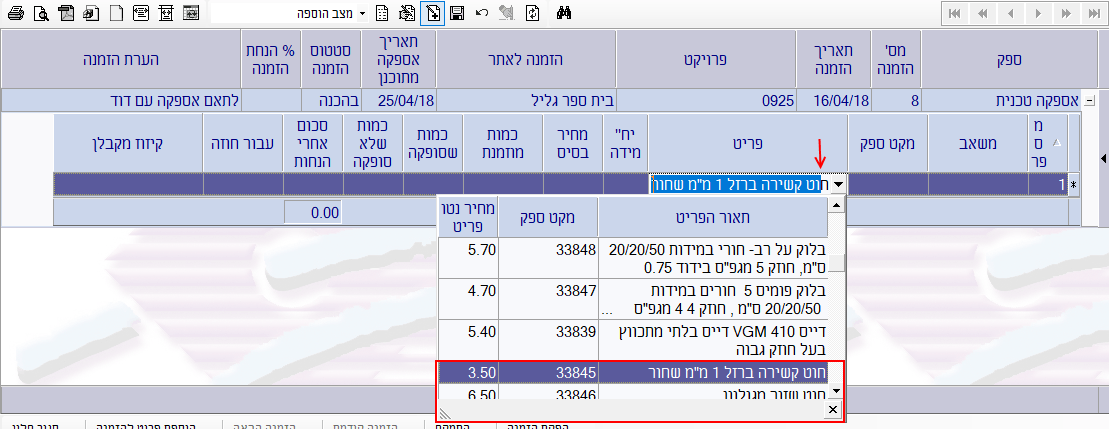Open the מצב הוספה mode dropdown
Image resolution: width=1109 pixels, height=429 pixels.
click(x=362, y=13)
